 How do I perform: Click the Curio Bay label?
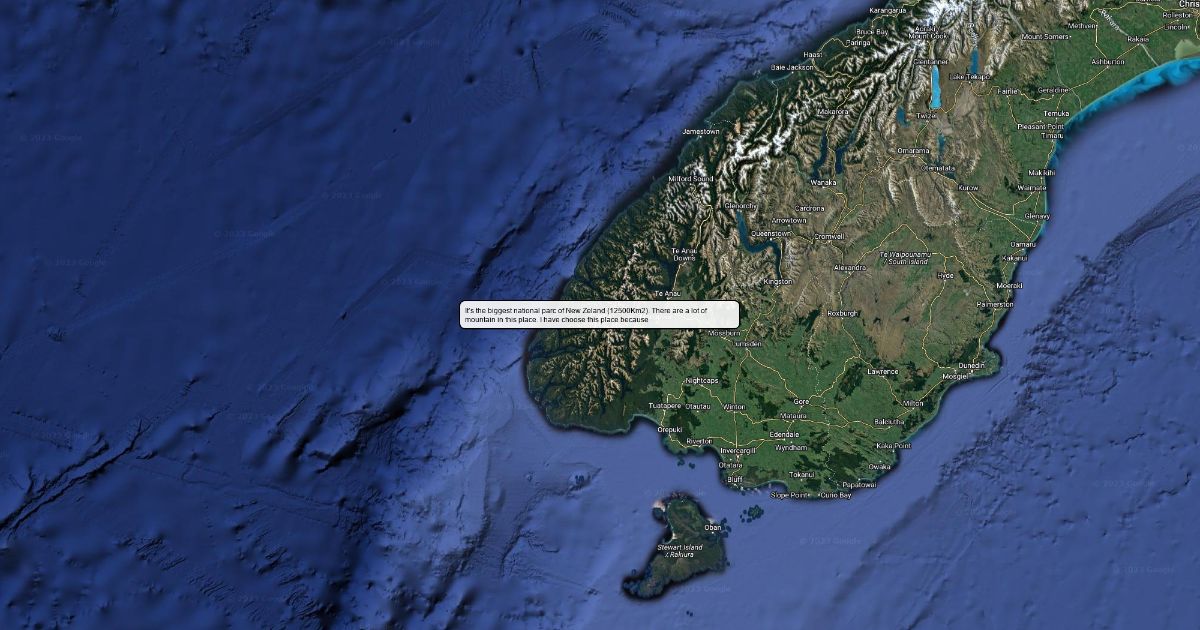point(835,495)
